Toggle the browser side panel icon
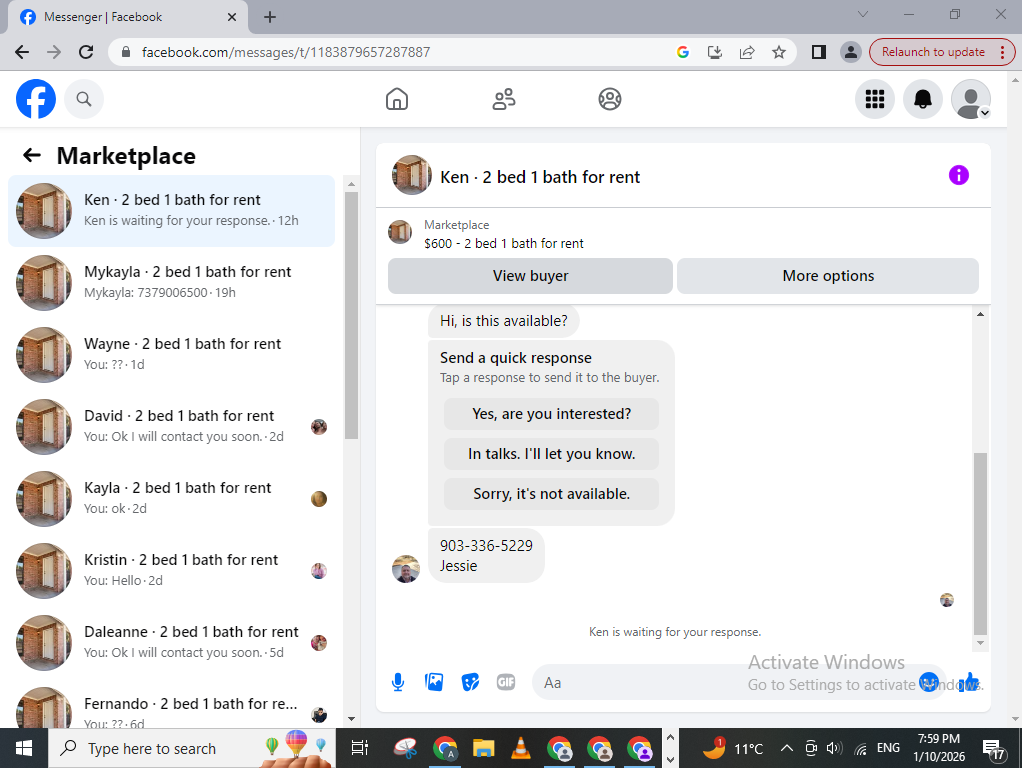 (819, 52)
